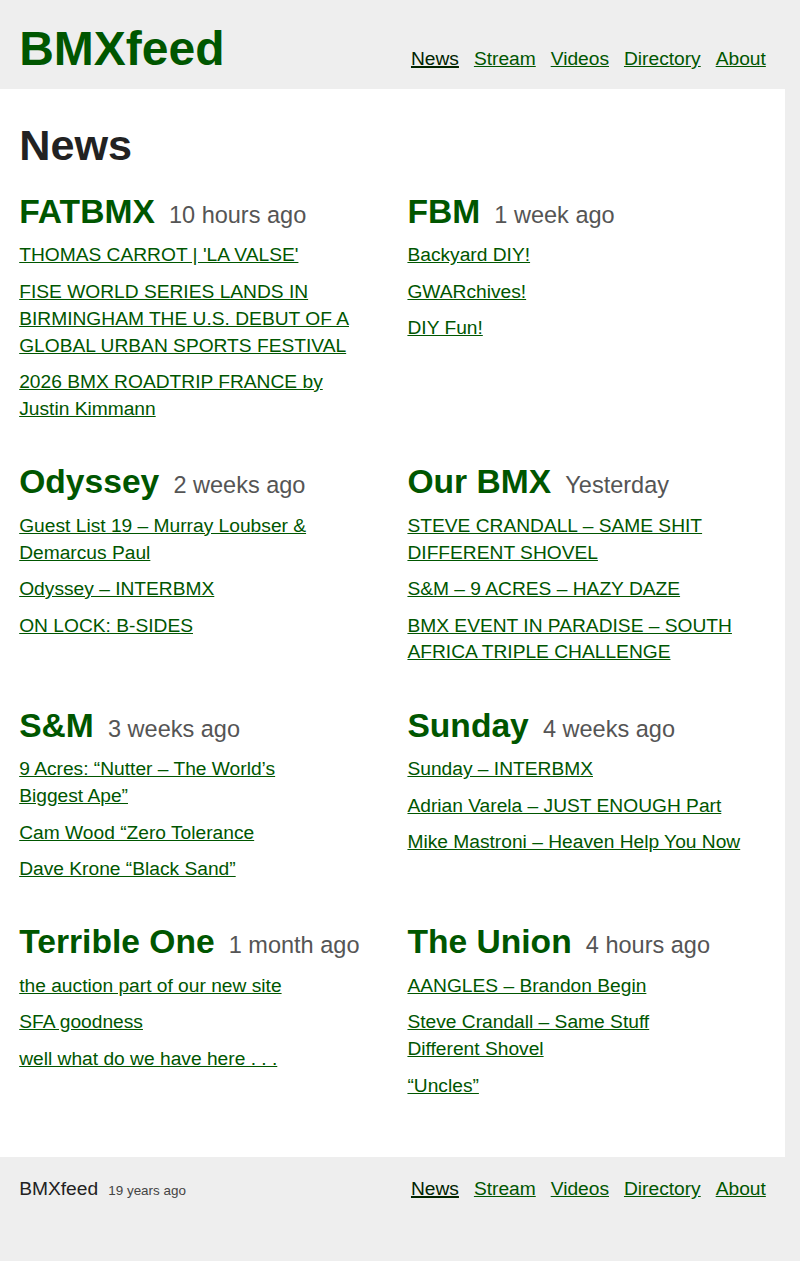The height and width of the screenshot is (1261, 800).
Task: Click the BMXfeed site logo
Action: (x=121, y=49)
